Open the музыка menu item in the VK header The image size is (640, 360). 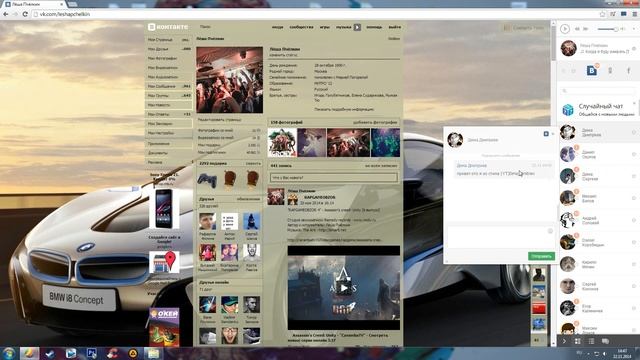pos(343,27)
